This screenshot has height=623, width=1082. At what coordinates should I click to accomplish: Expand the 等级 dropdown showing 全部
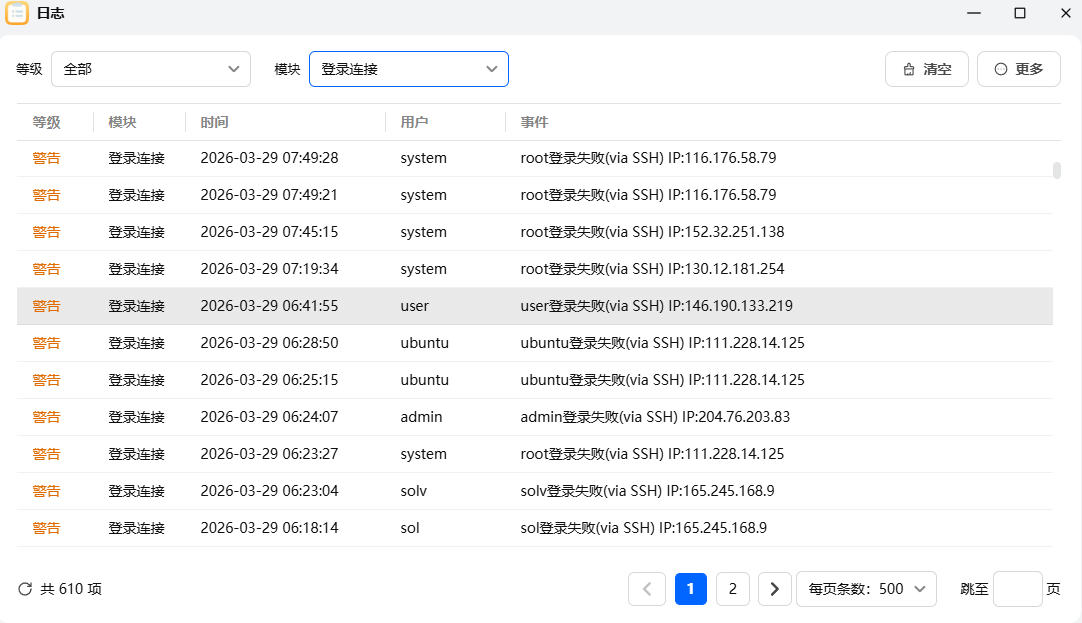coord(150,69)
